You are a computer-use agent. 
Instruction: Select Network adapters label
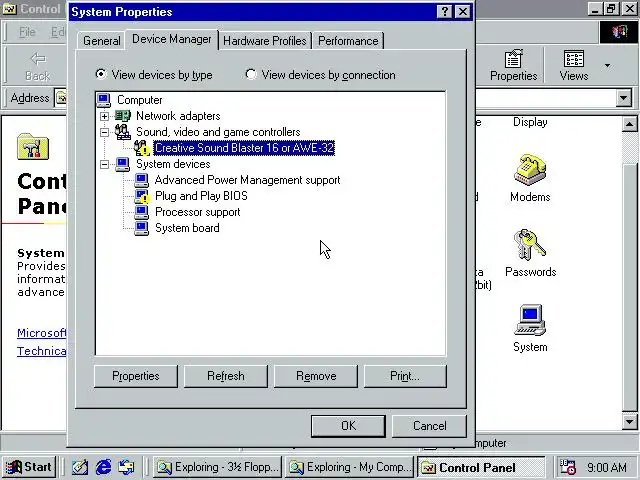click(178, 116)
